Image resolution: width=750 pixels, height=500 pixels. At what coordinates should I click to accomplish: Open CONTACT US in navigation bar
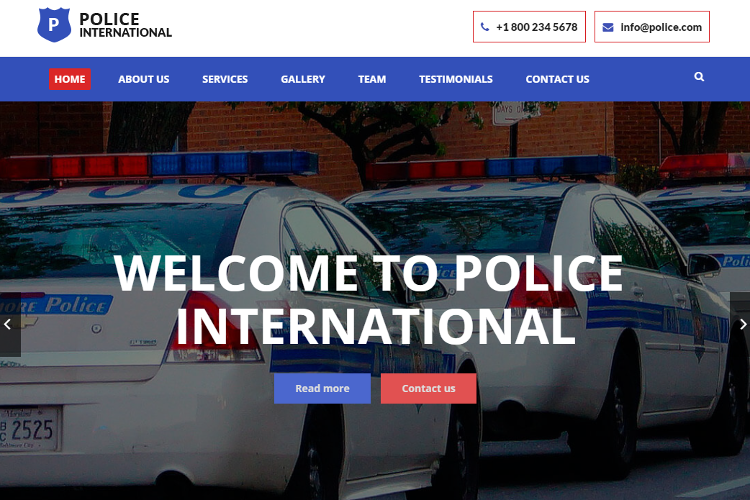[x=557, y=79]
